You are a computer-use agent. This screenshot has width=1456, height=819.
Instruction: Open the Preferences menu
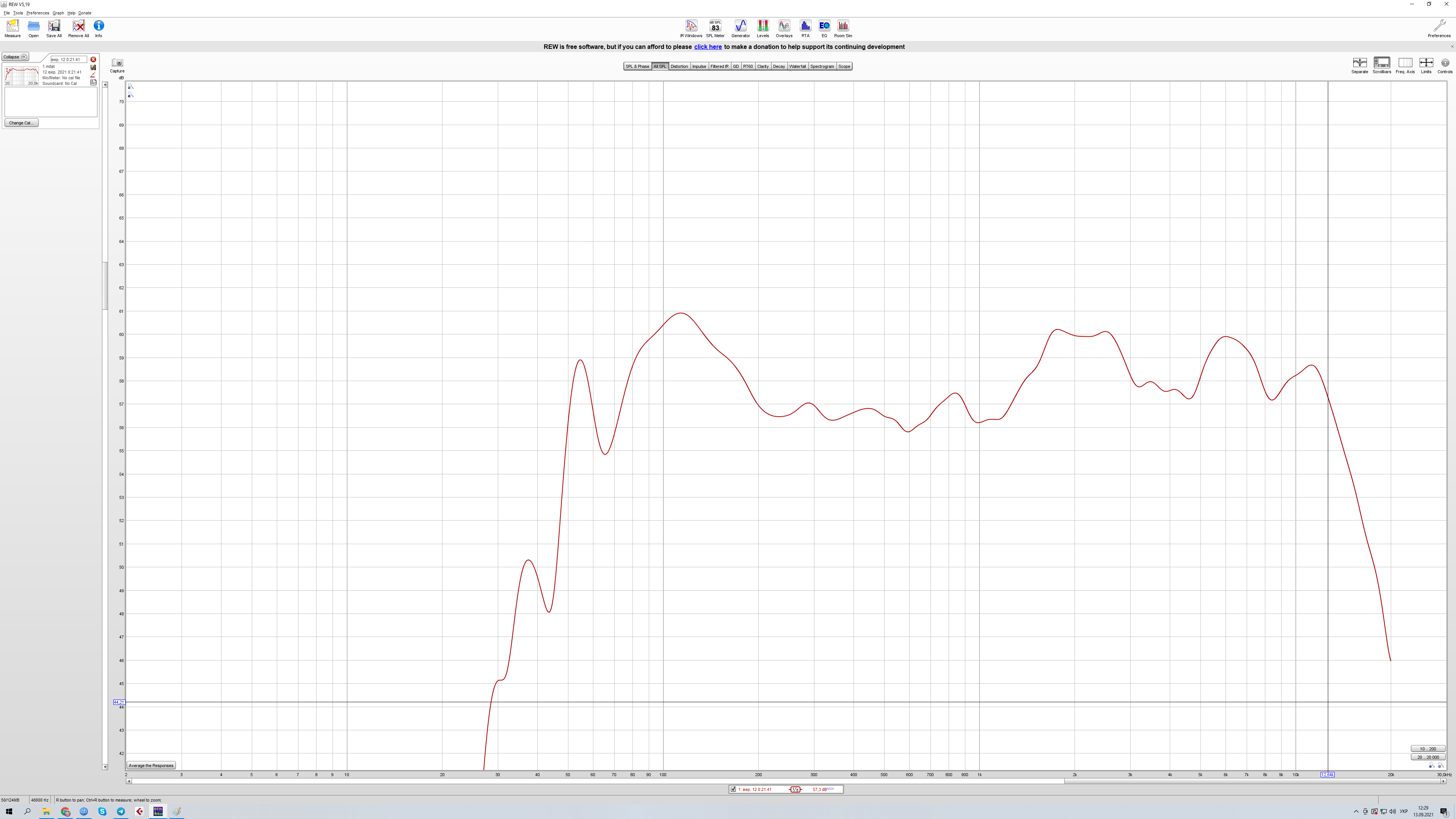coord(38,13)
